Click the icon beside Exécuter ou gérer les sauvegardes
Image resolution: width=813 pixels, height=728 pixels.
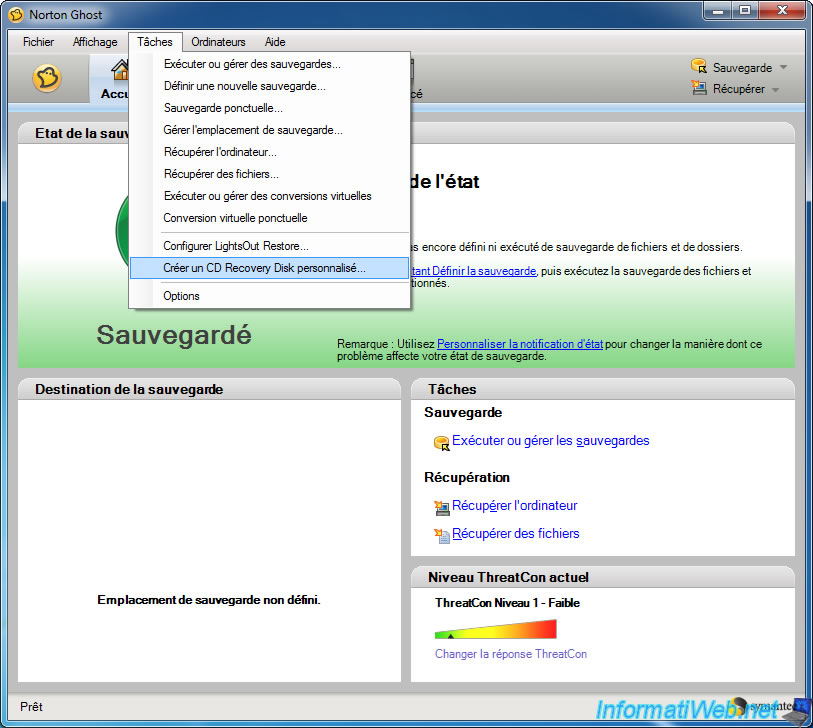click(x=442, y=443)
